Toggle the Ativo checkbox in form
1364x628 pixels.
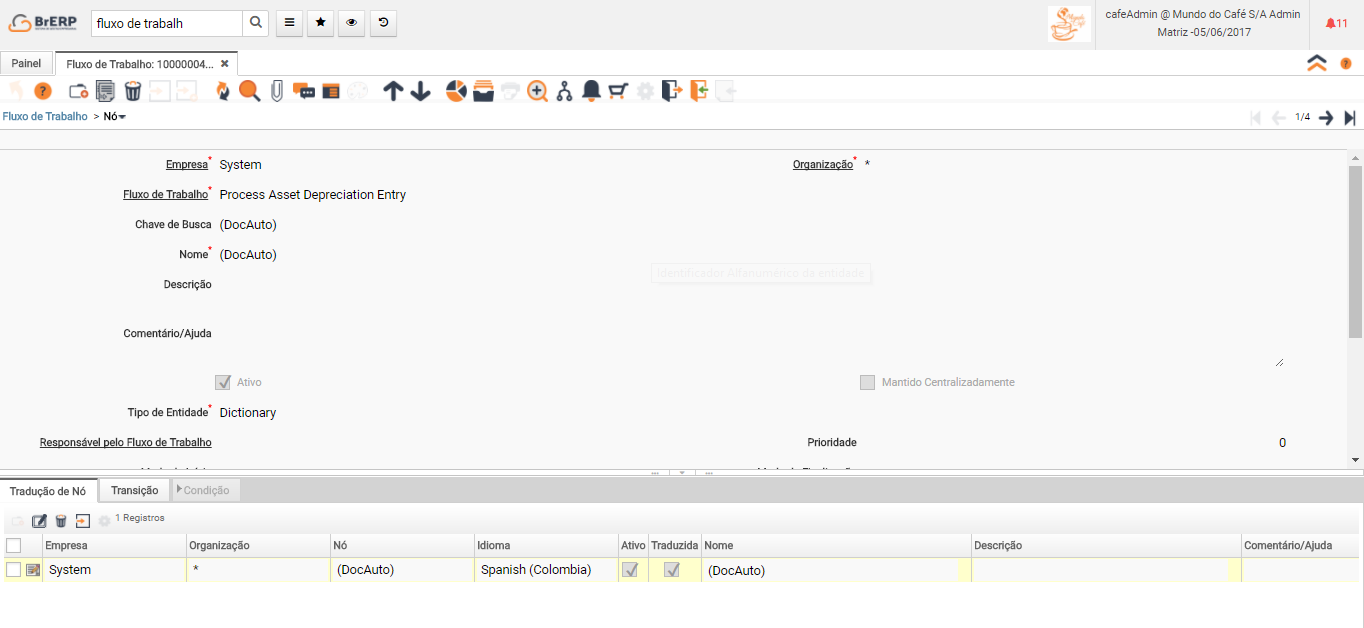[223, 382]
